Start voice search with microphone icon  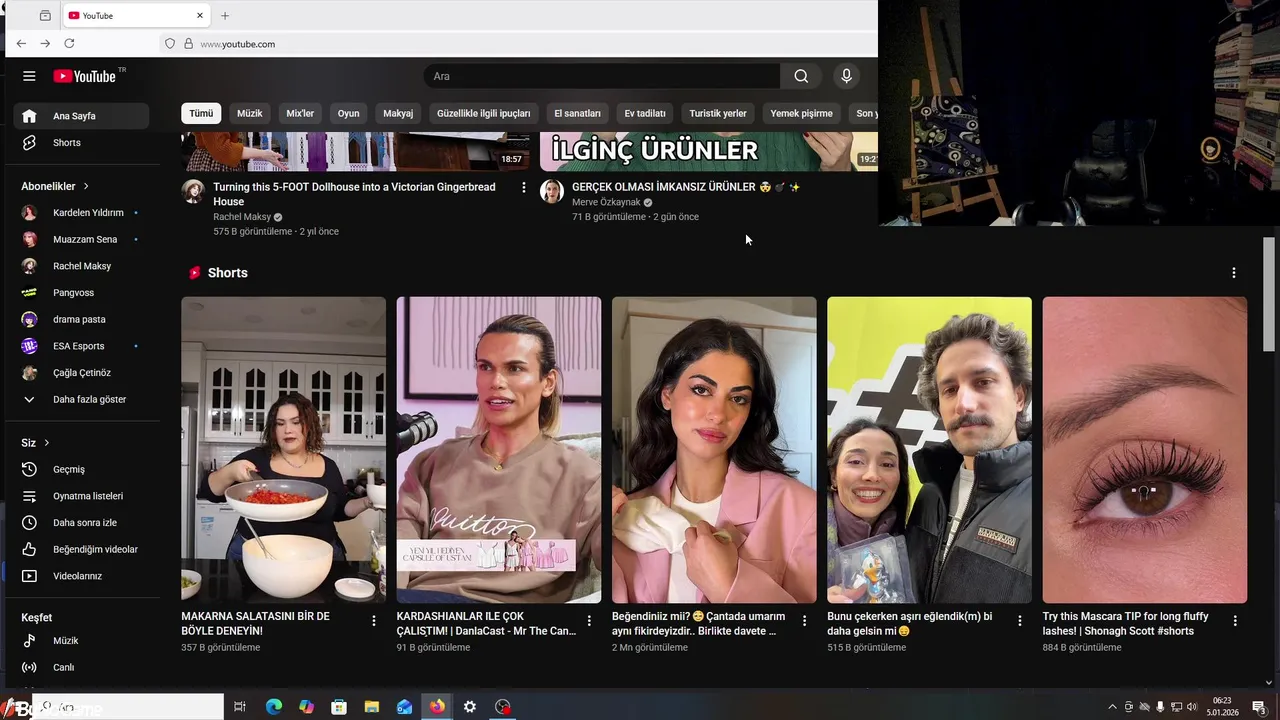click(x=846, y=76)
